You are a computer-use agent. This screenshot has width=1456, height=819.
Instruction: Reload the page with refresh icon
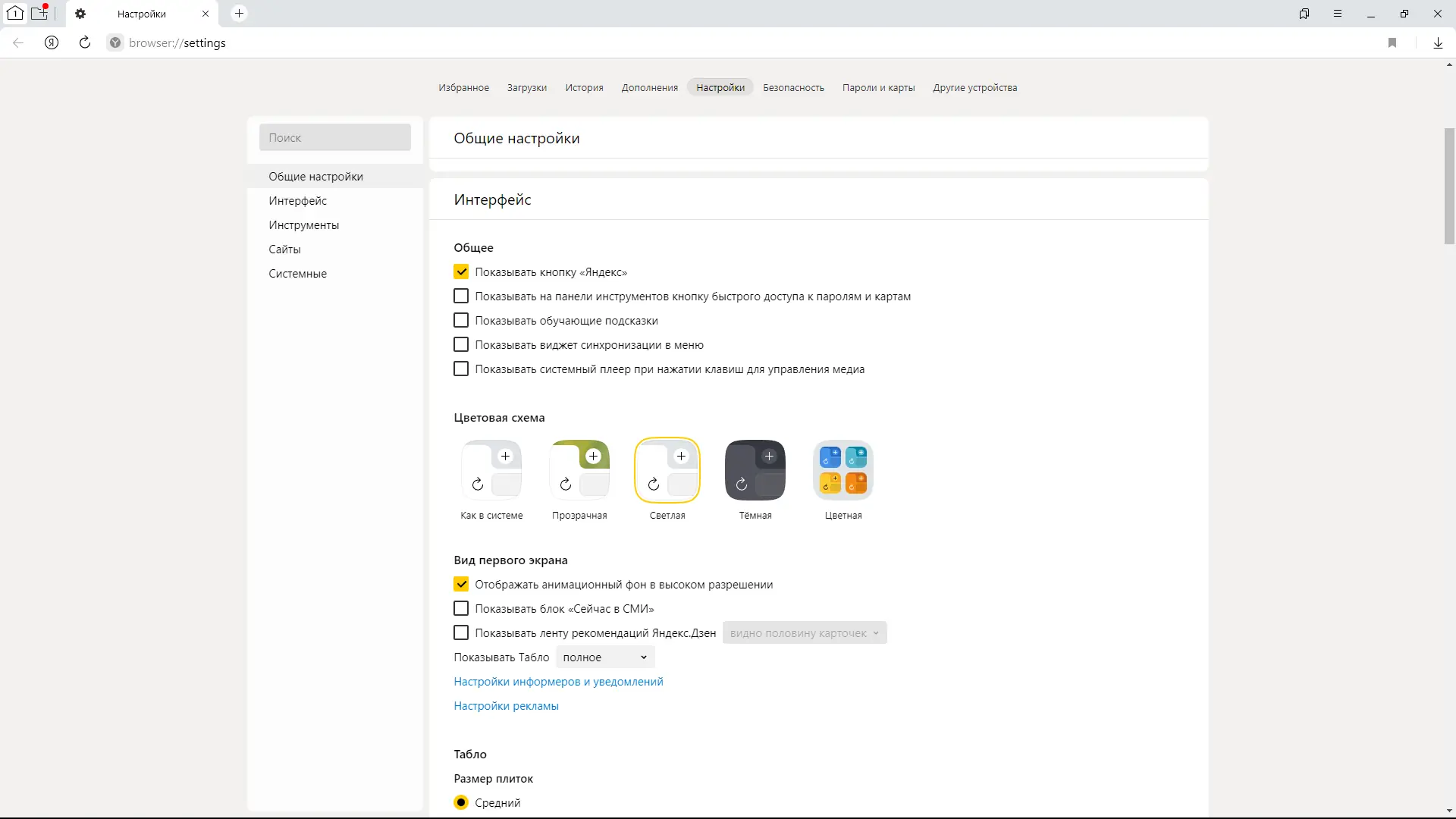(x=85, y=42)
